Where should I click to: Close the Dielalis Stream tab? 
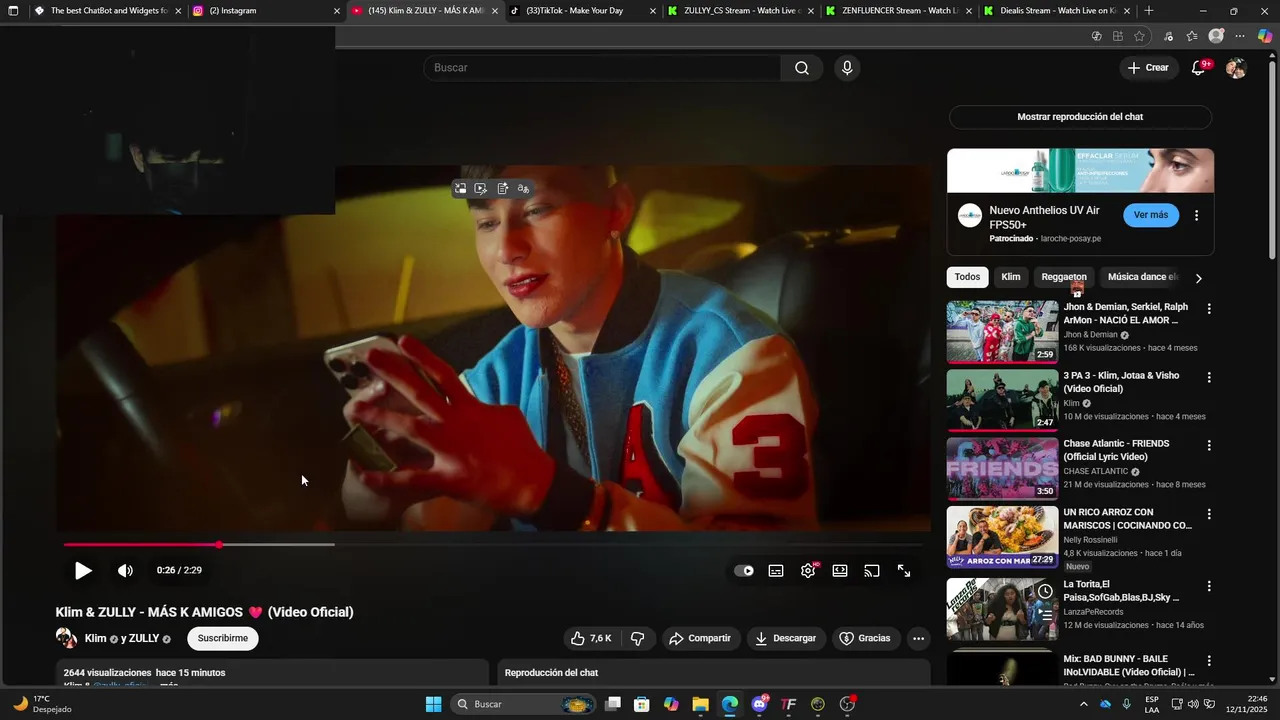(1127, 11)
